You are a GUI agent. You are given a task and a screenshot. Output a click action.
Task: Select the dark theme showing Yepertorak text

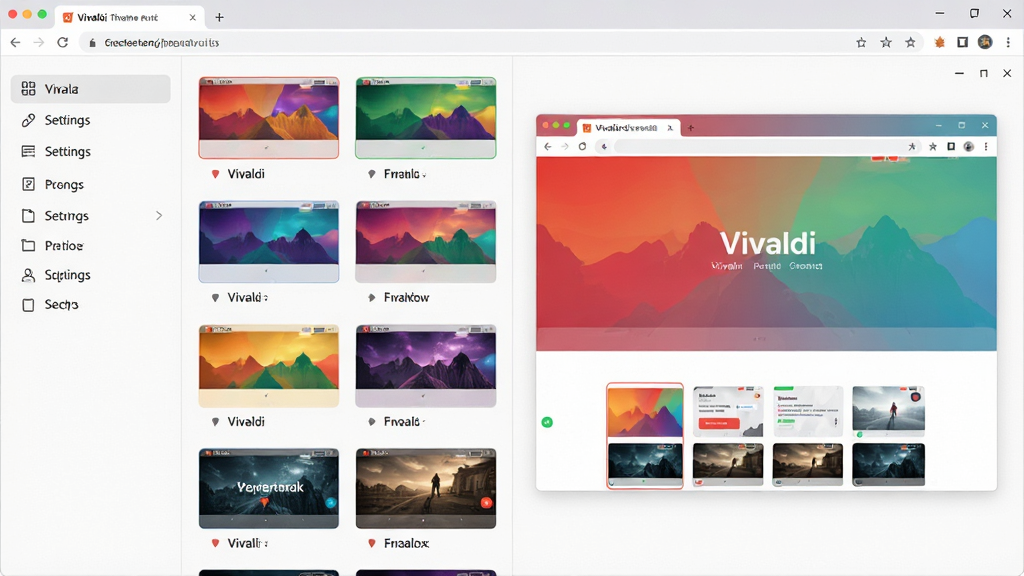pyautogui.click(x=269, y=488)
